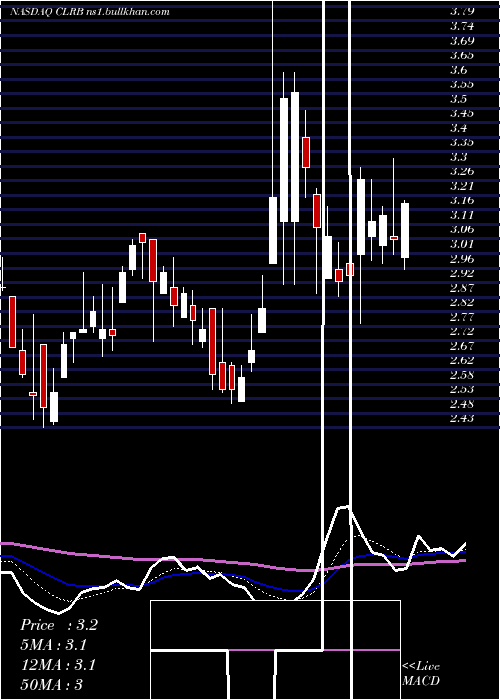The height and width of the screenshot is (700, 500).
Task: Click the NASDAQ CLRB chart title text
Action: click(90, 12)
